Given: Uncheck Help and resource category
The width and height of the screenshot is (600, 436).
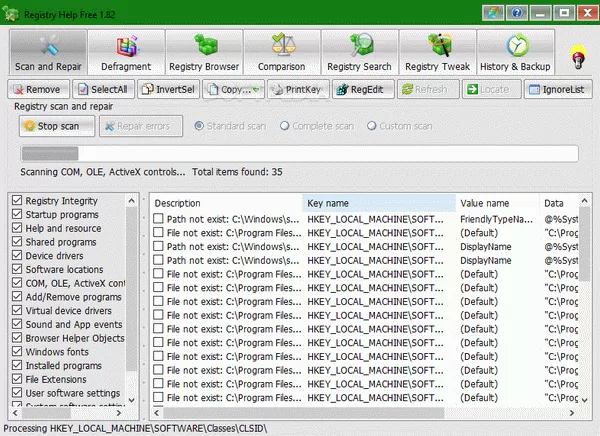Looking at the screenshot, I should [x=17, y=228].
